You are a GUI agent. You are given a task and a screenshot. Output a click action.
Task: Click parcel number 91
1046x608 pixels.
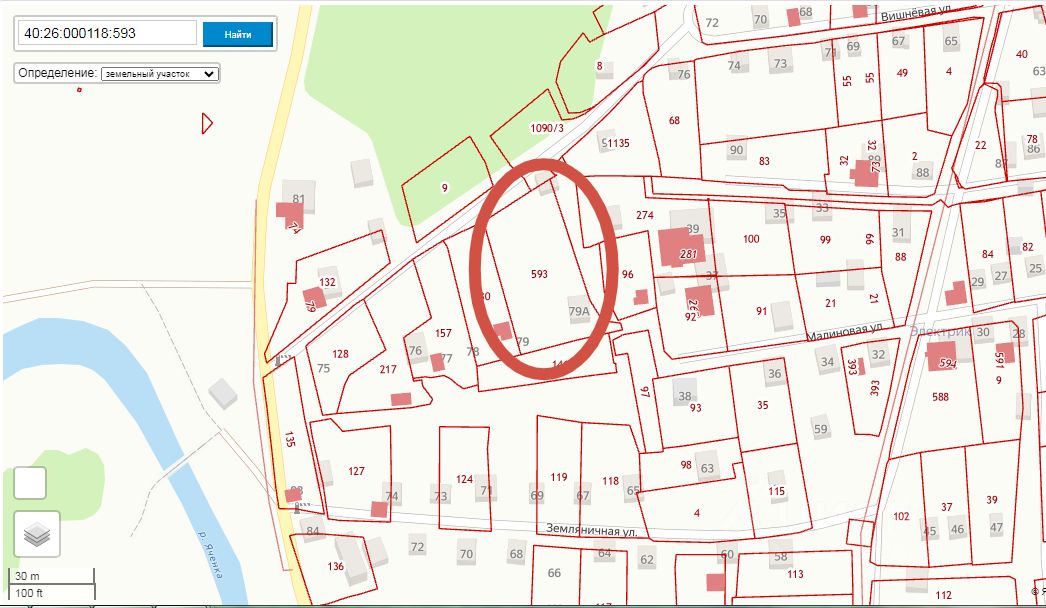tap(761, 311)
